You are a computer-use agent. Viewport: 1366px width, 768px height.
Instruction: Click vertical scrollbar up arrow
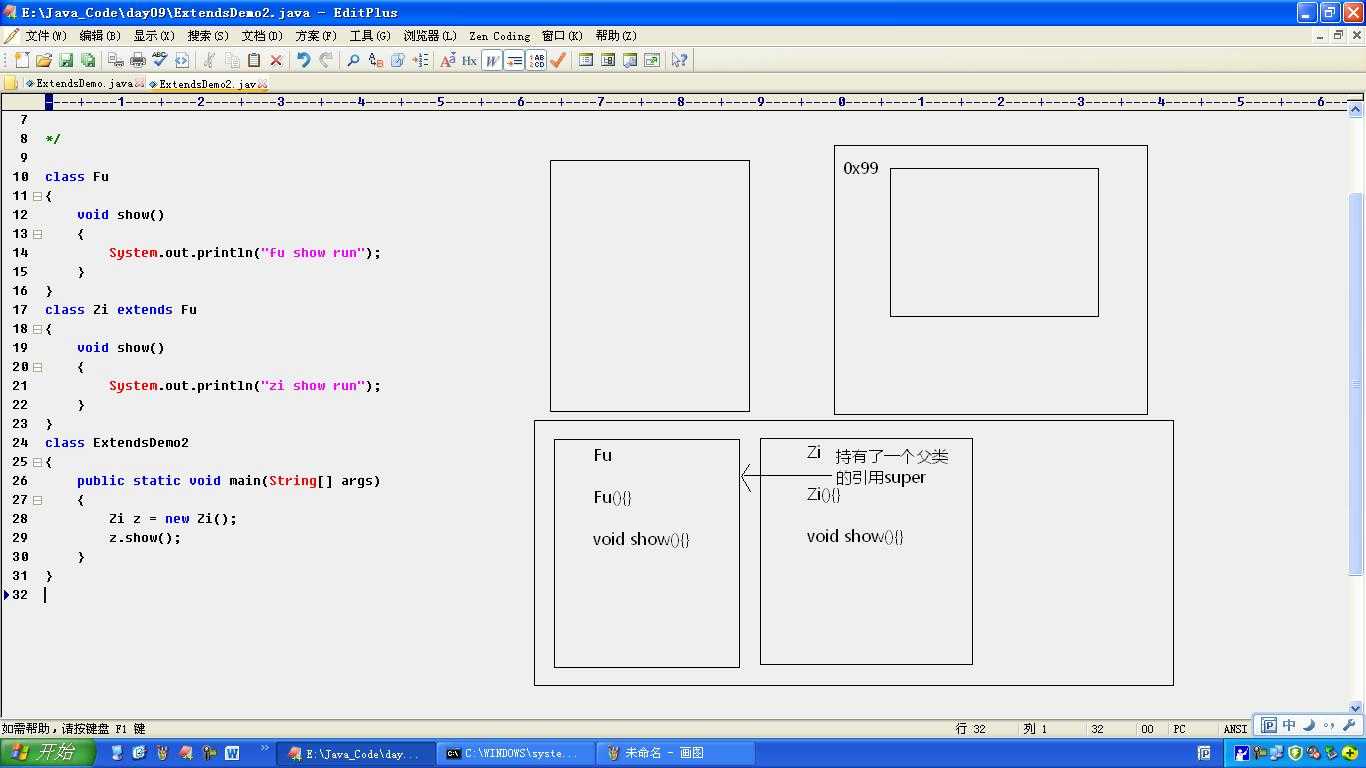1357,107
